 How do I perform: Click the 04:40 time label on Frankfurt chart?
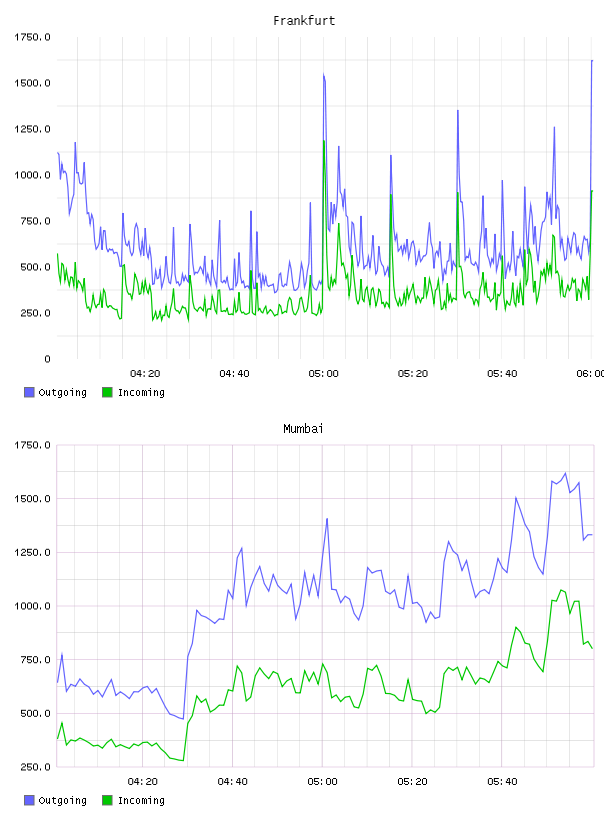[x=234, y=374]
